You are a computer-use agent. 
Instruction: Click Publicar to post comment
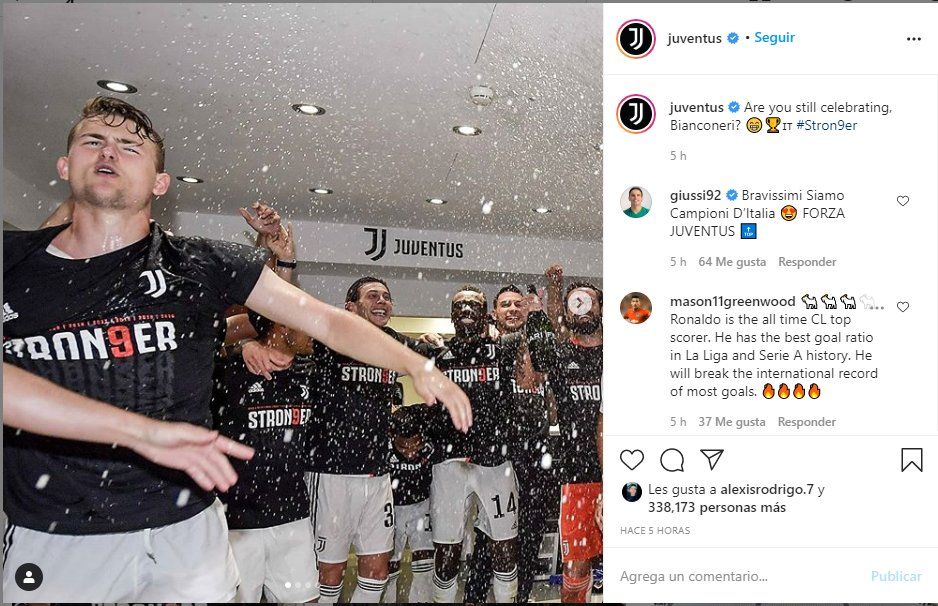pyautogui.click(x=896, y=577)
